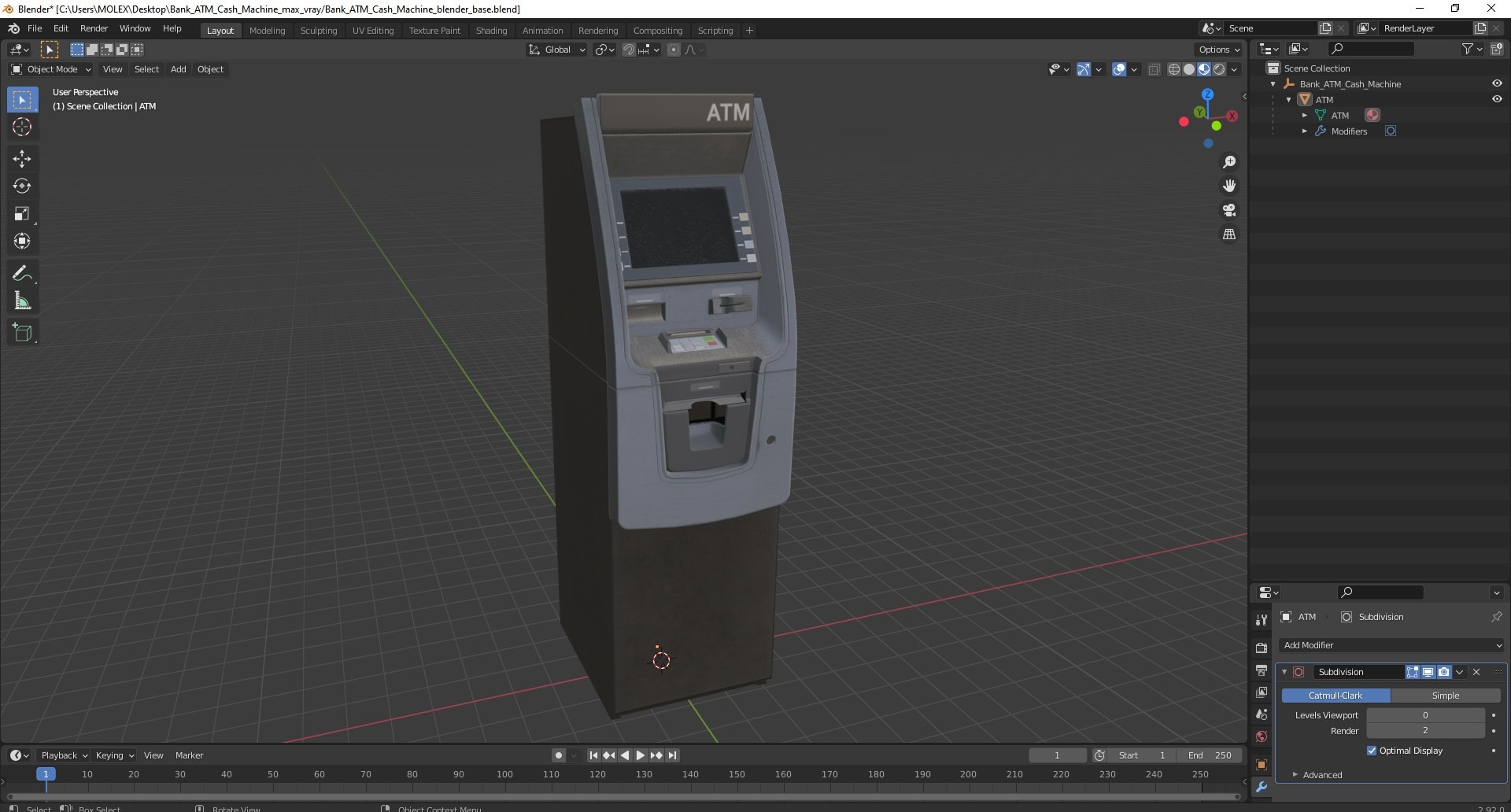Viewport: 1511px width, 812px height.
Task: Open World properties tab
Action: 1262,736
